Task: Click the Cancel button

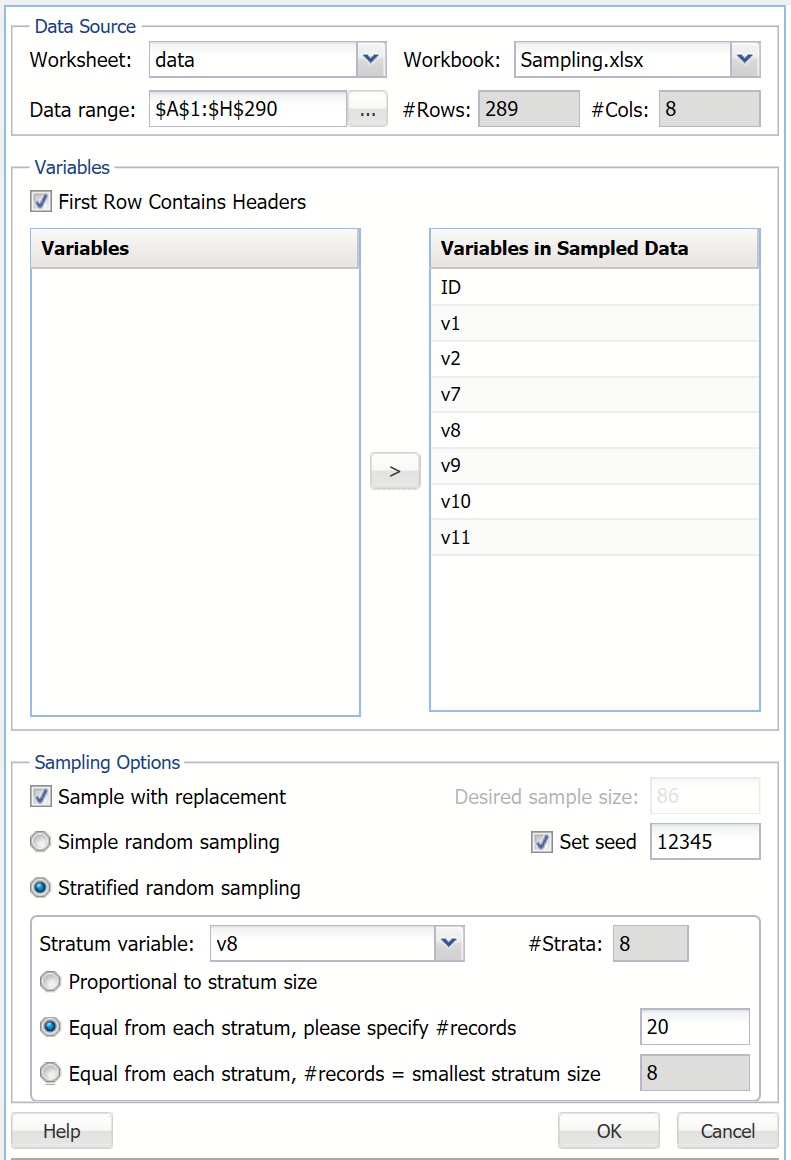Action: click(x=727, y=1131)
